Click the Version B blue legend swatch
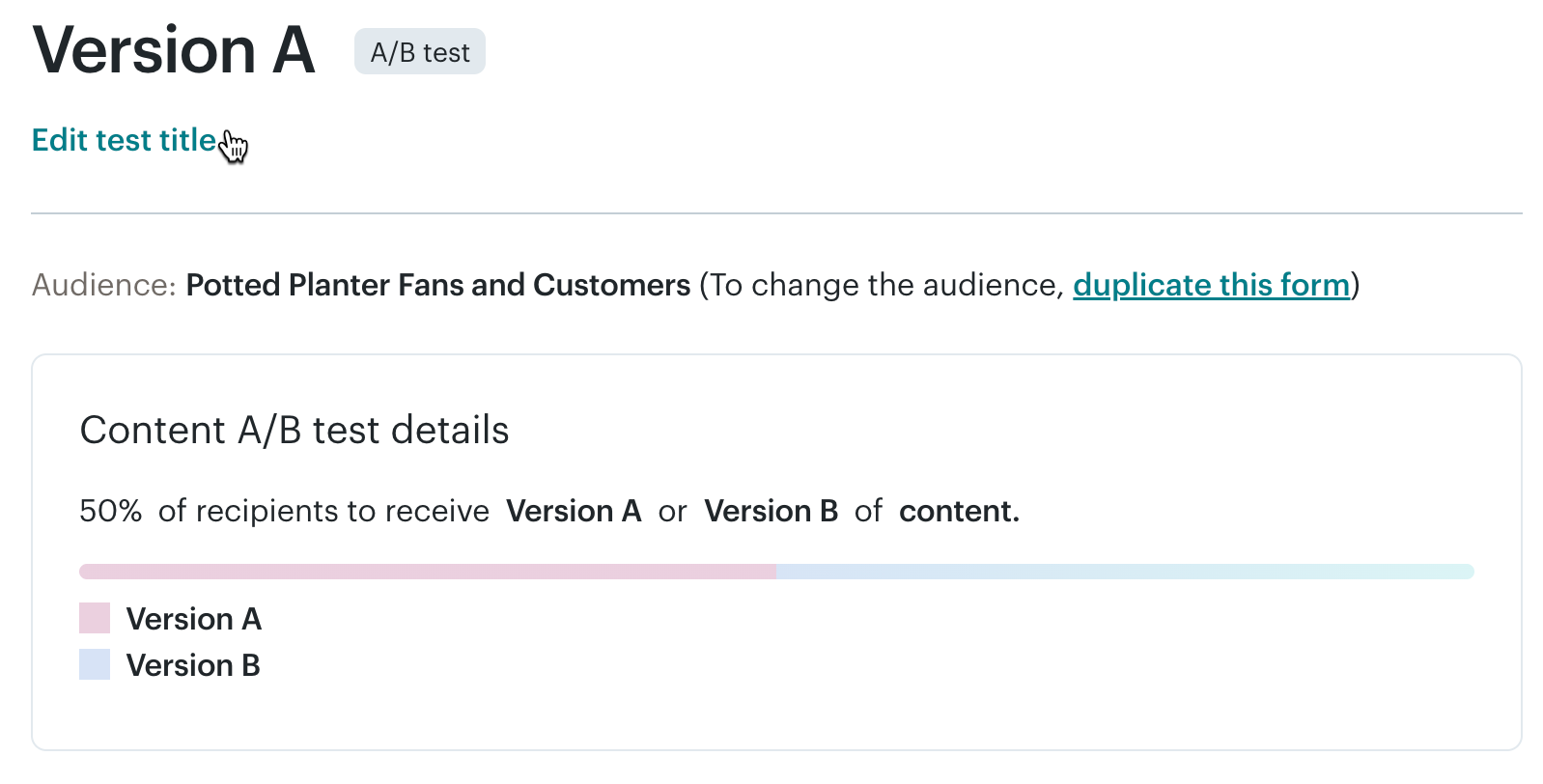Image resolution: width=1543 pixels, height=784 pixels. click(x=94, y=664)
